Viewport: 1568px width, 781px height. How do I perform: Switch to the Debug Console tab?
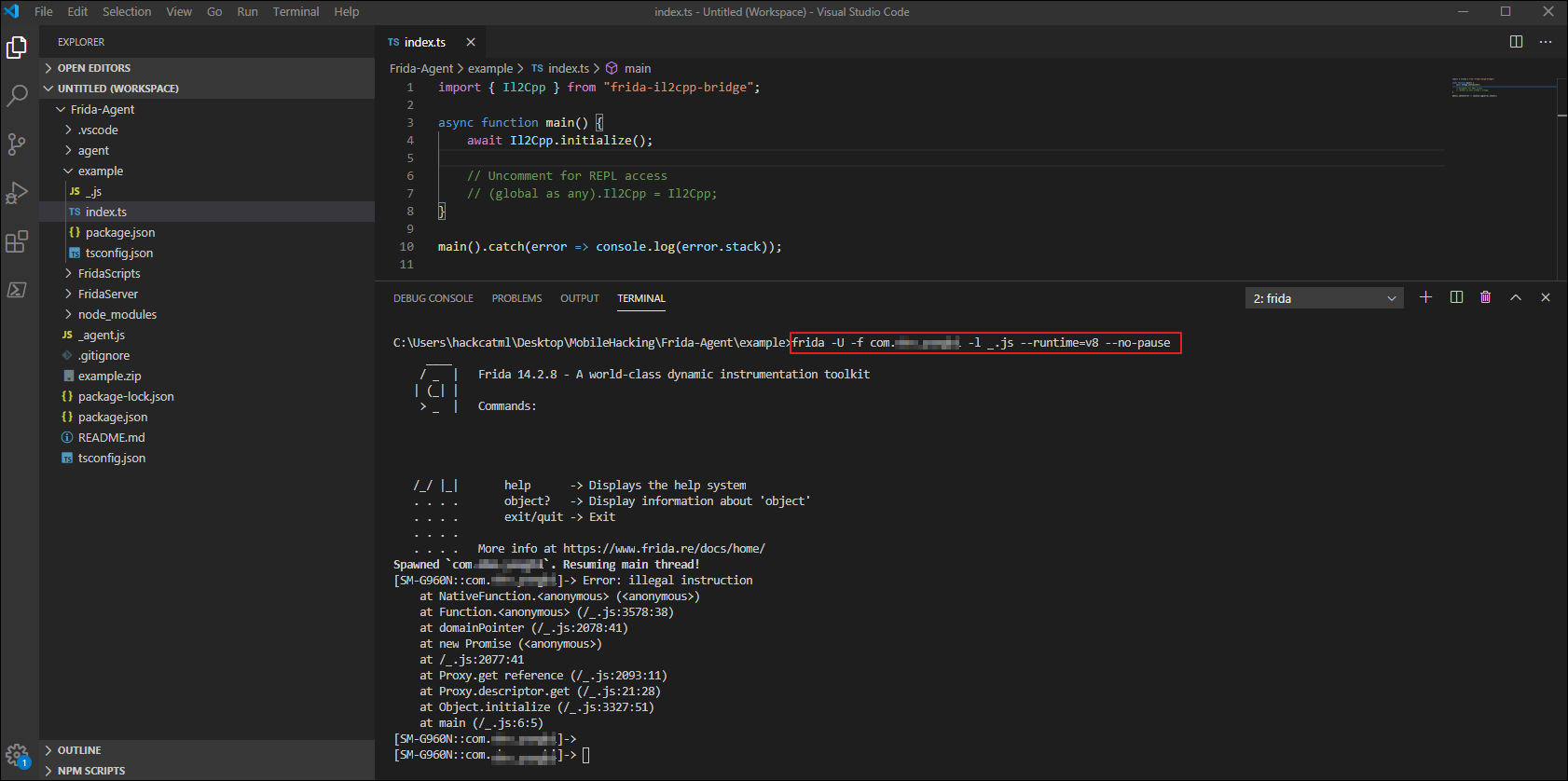(x=433, y=298)
